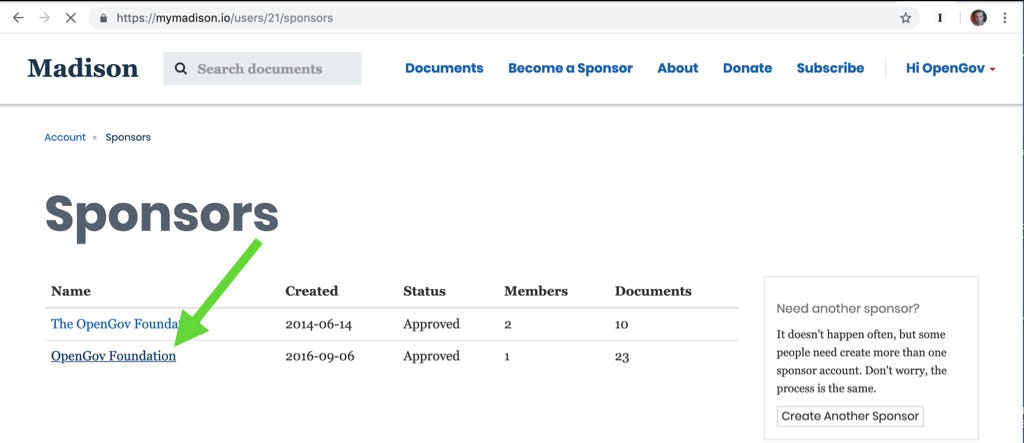1024x443 pixels.
Task: Click the Create Another Sponsor button
Action: point(850,416)
